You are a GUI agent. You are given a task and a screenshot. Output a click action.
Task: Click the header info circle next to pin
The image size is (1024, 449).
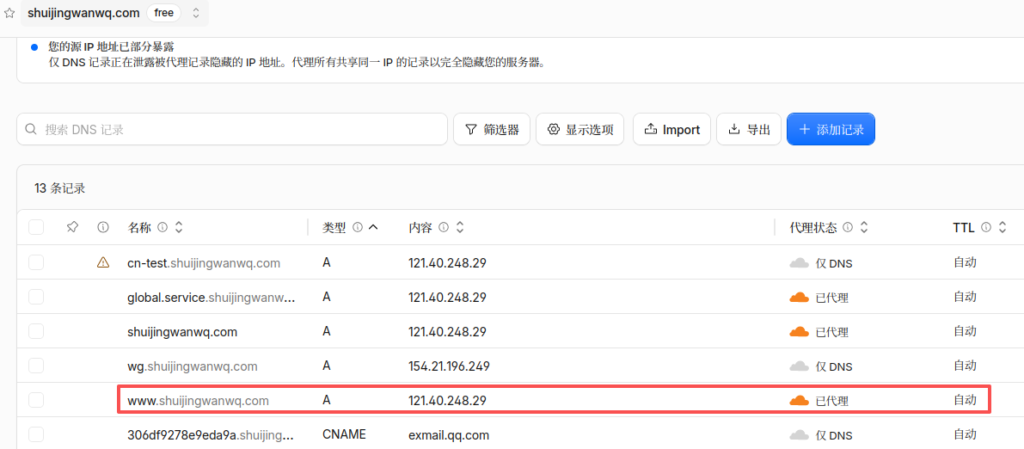click(103, 227)
